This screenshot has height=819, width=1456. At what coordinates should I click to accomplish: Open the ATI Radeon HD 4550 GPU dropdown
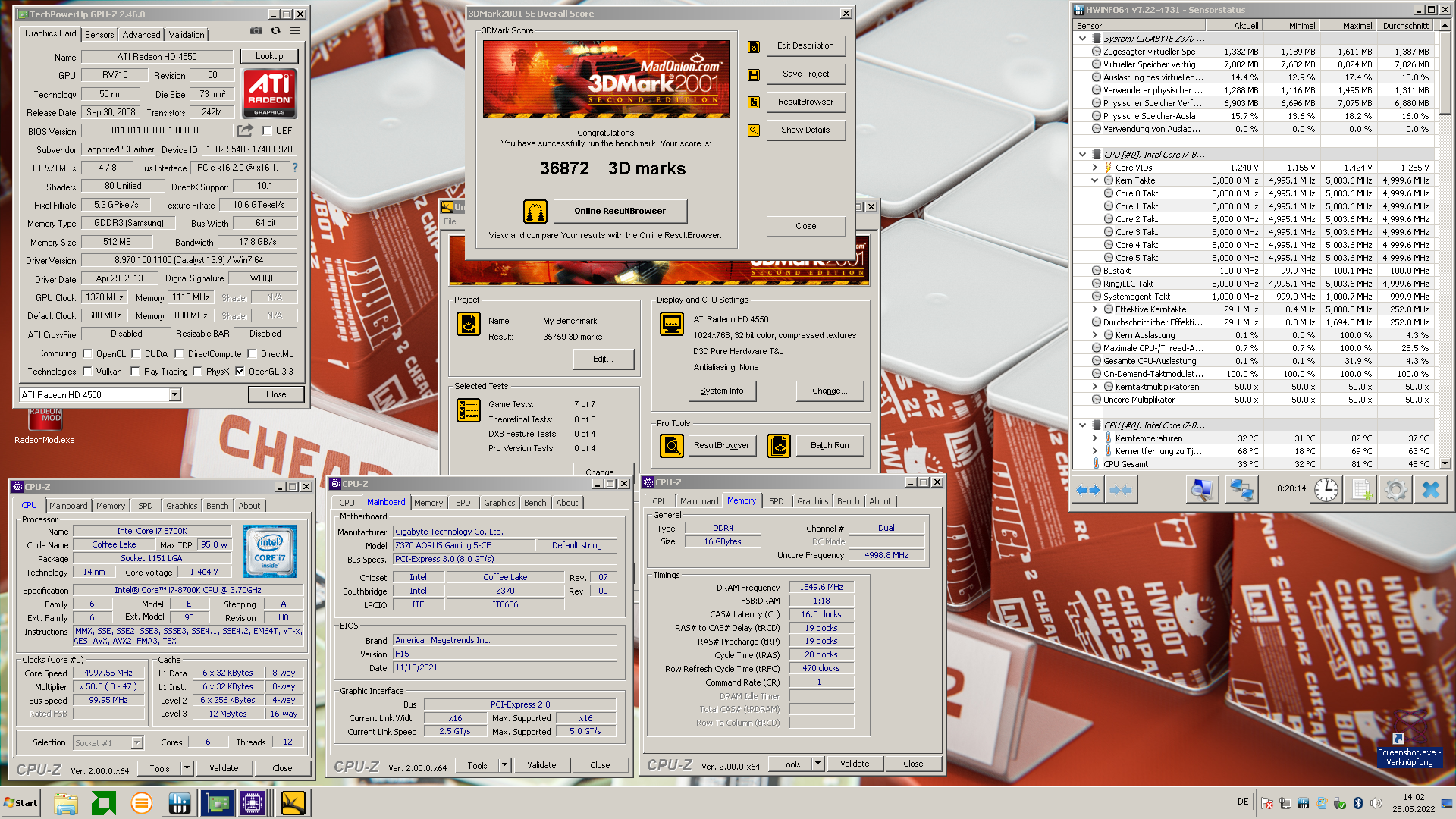(x=175, y=394)
